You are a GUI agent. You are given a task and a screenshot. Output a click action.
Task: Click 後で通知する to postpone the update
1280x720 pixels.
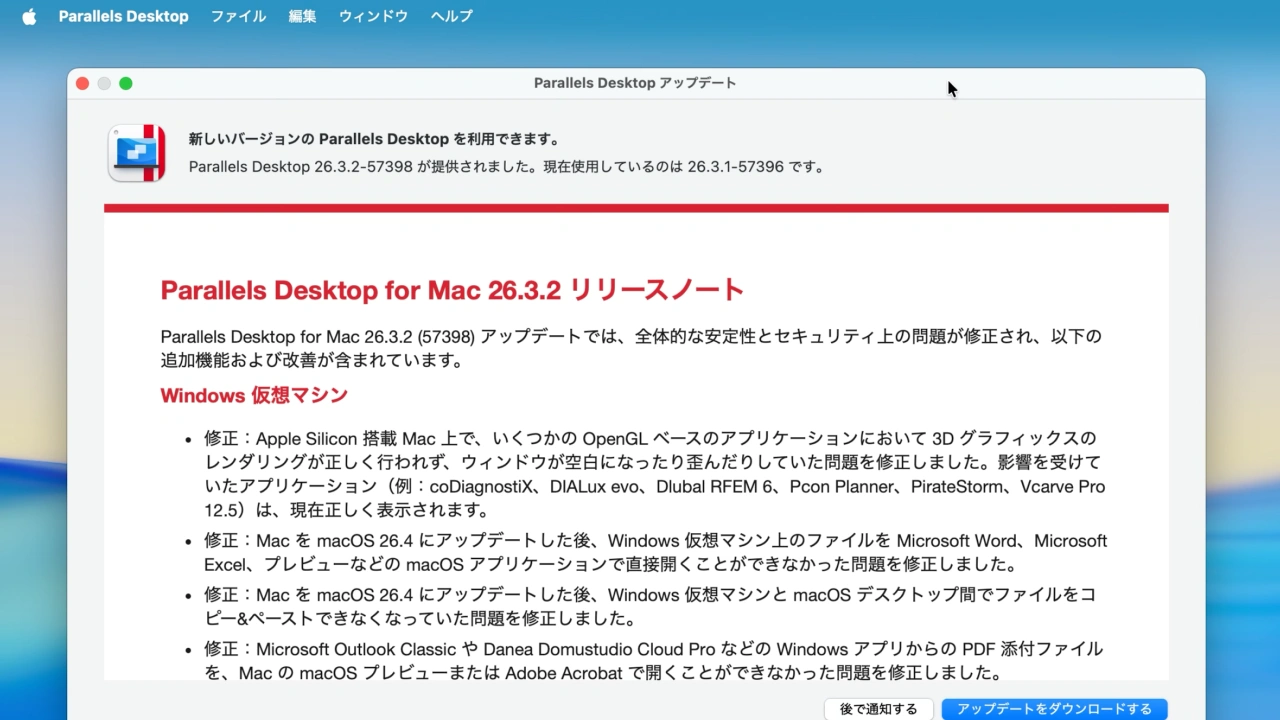tap(879, 708)
